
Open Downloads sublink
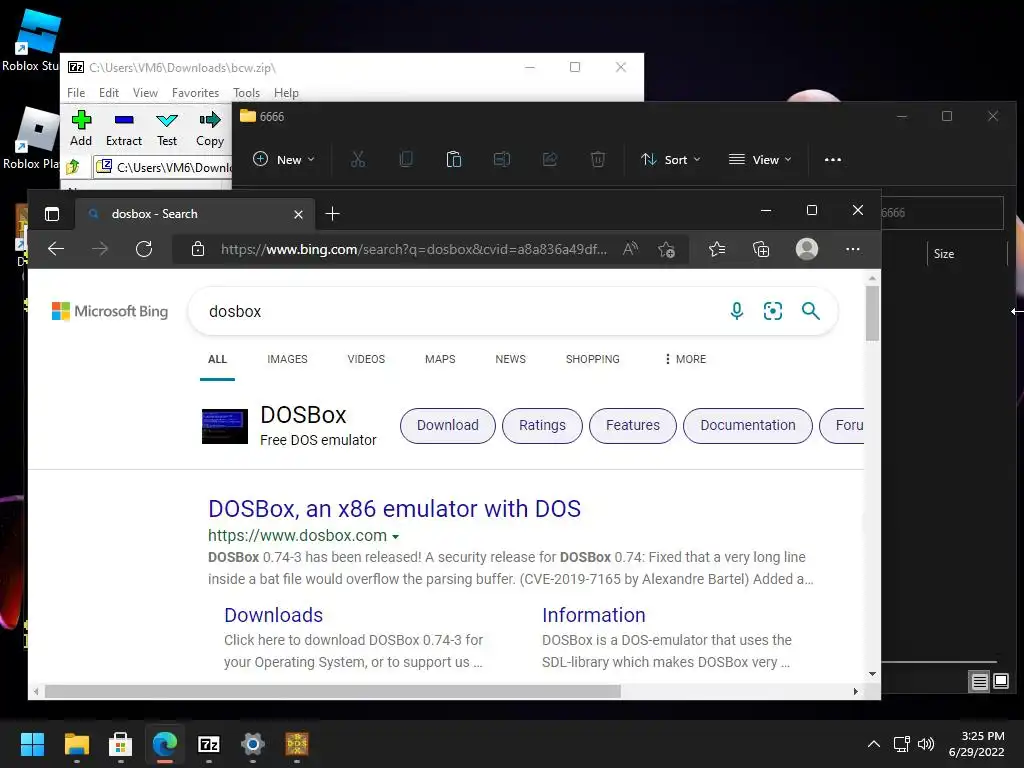pos(274,615)
